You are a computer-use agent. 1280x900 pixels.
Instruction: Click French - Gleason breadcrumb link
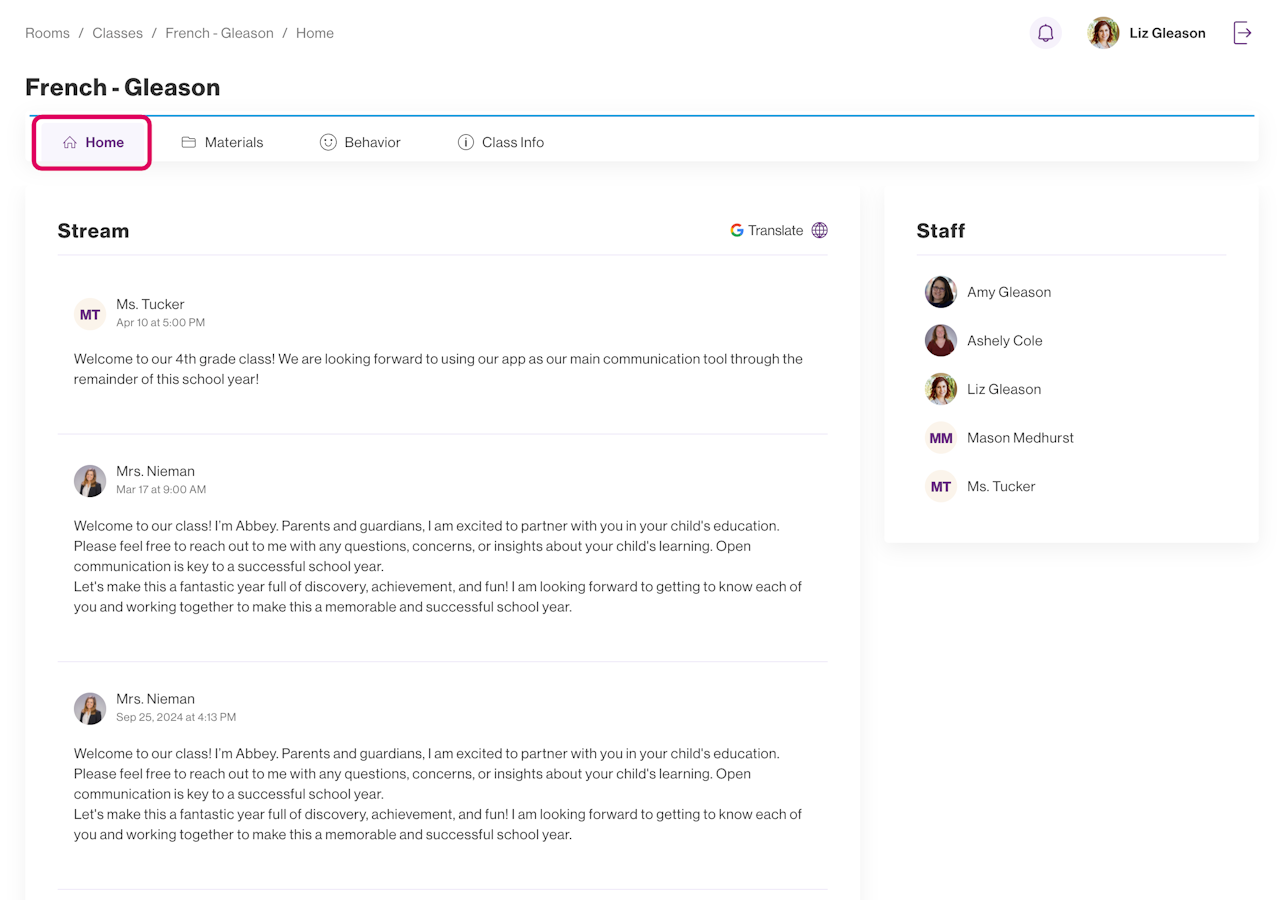219,33
